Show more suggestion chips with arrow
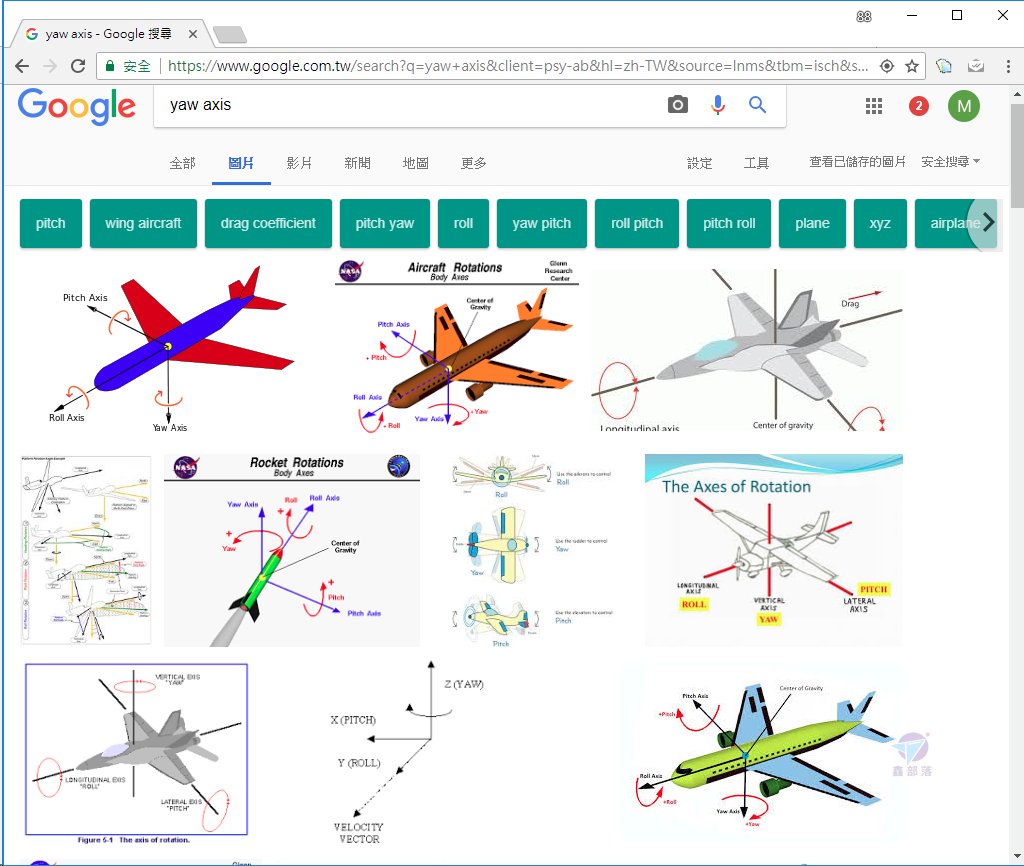Image resolution: width=1024 pixels, height=866 pixels. [987, 223]
